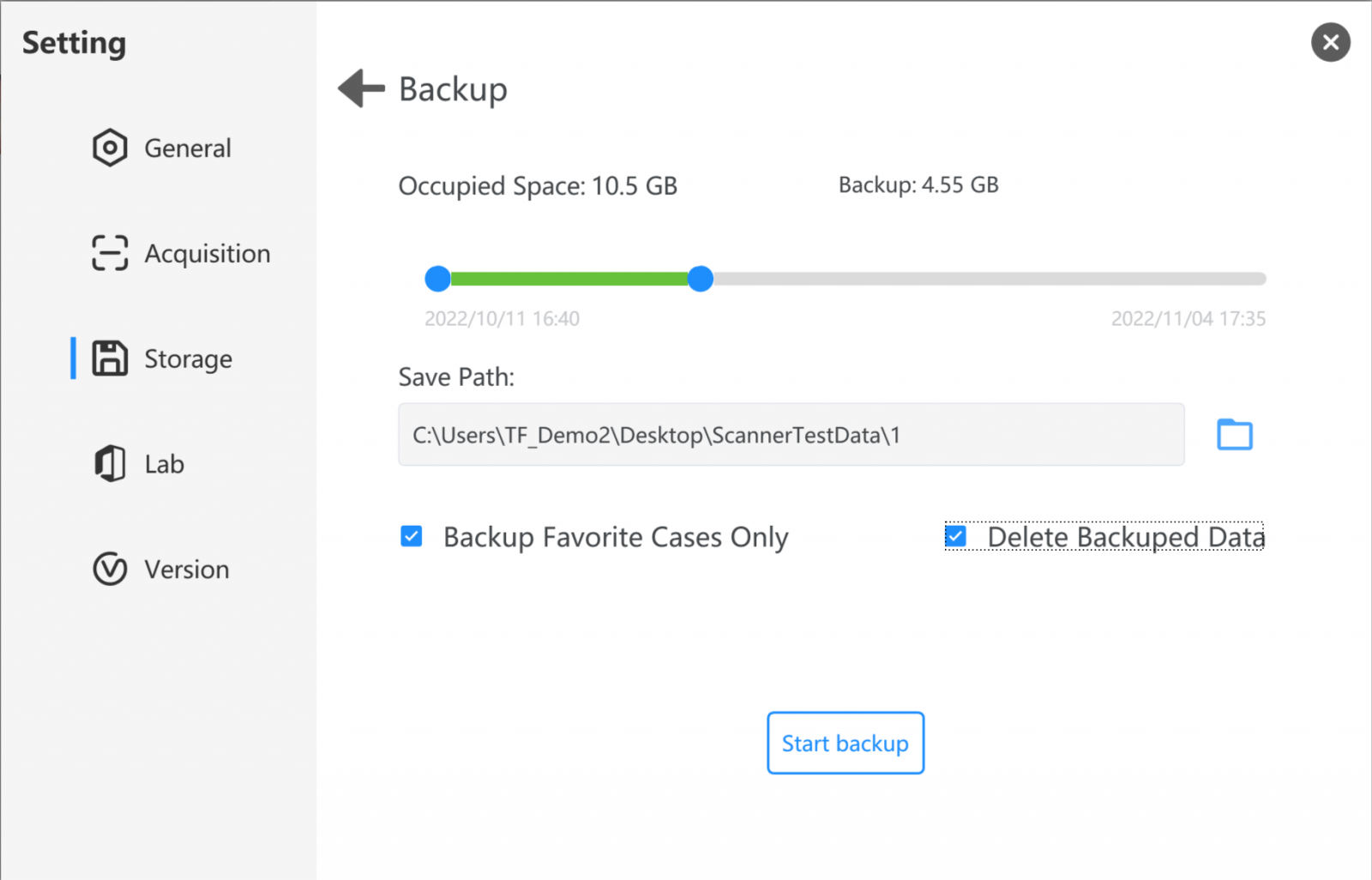Click the Setting heading text
Image resolution: width=1372 pixels, height=880 pixels.
coord(74,43)
